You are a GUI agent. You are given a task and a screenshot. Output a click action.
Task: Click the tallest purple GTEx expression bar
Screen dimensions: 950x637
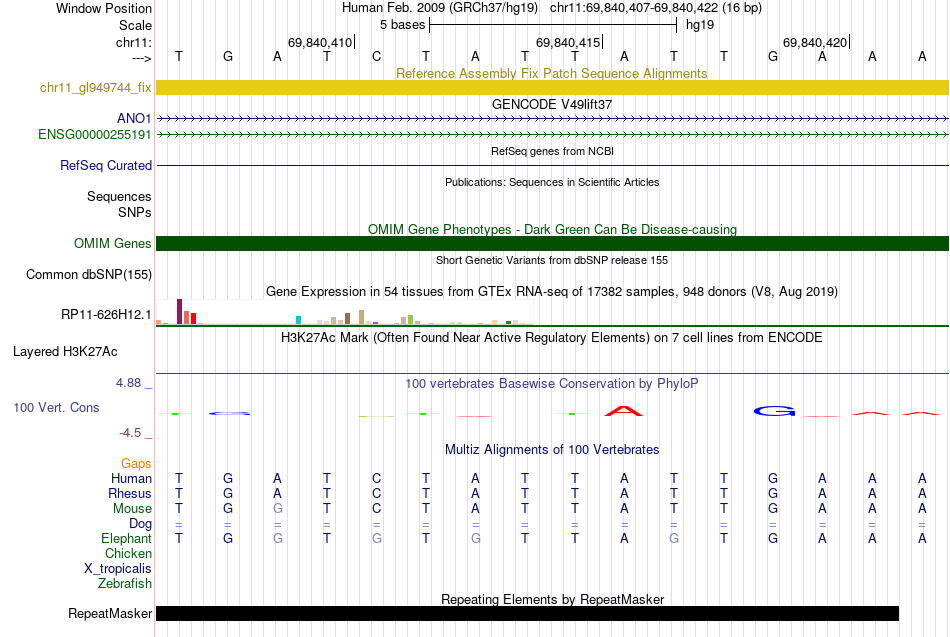[179, 312]
